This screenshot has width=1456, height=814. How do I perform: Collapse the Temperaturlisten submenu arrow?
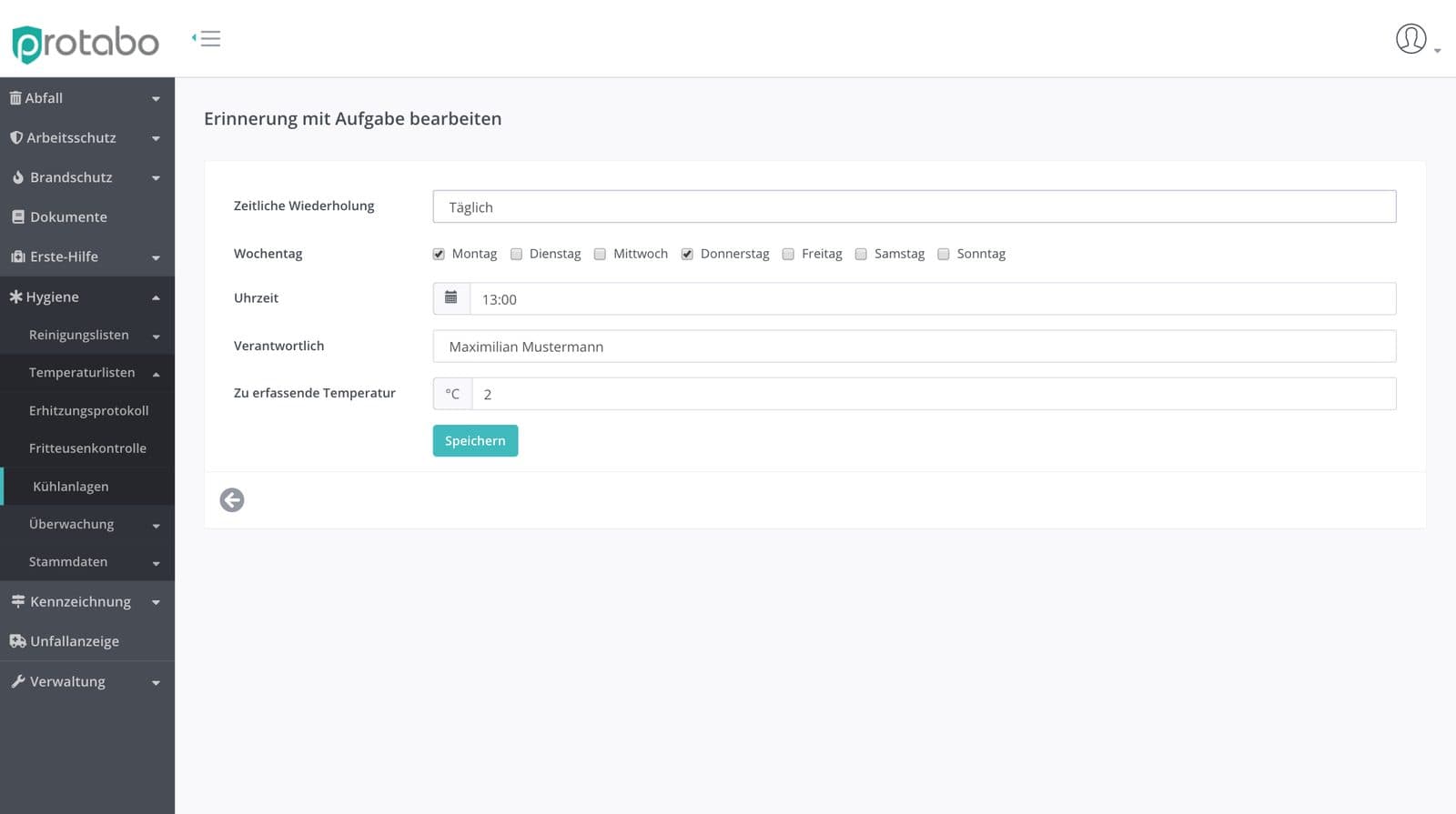coord(156,374)
